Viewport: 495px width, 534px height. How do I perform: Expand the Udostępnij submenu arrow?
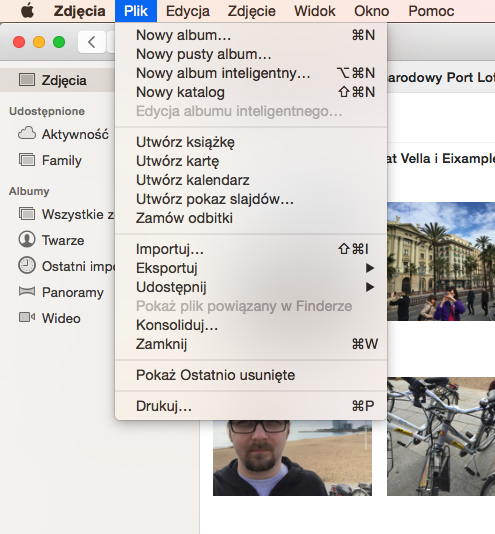tap(370, 287)
